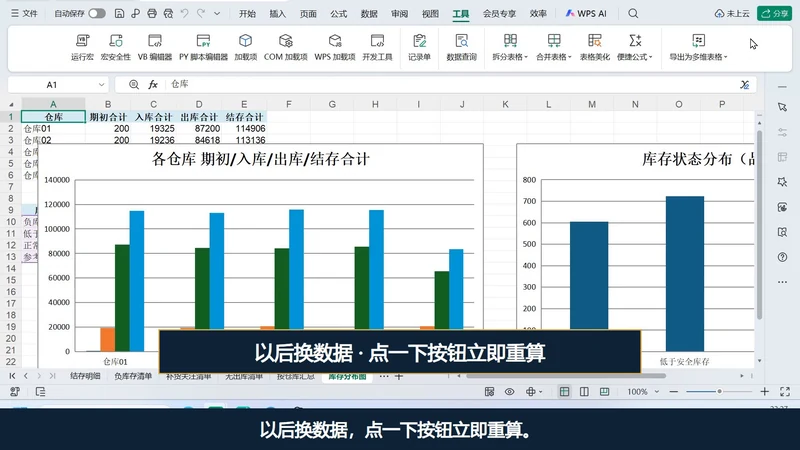Show more sheets via ellipsis button
The image size is (800, 450).
point(384,376)
